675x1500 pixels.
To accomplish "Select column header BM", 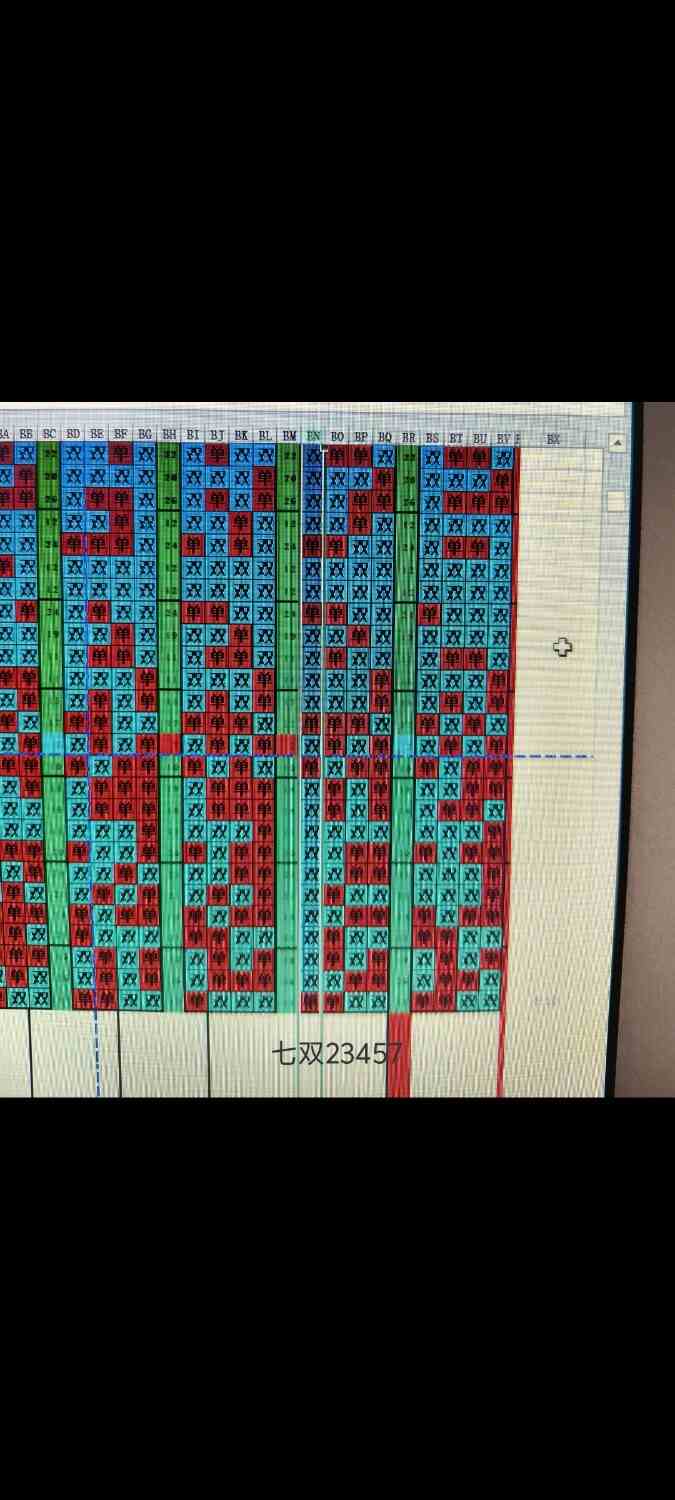I will [x=289, y=436].
